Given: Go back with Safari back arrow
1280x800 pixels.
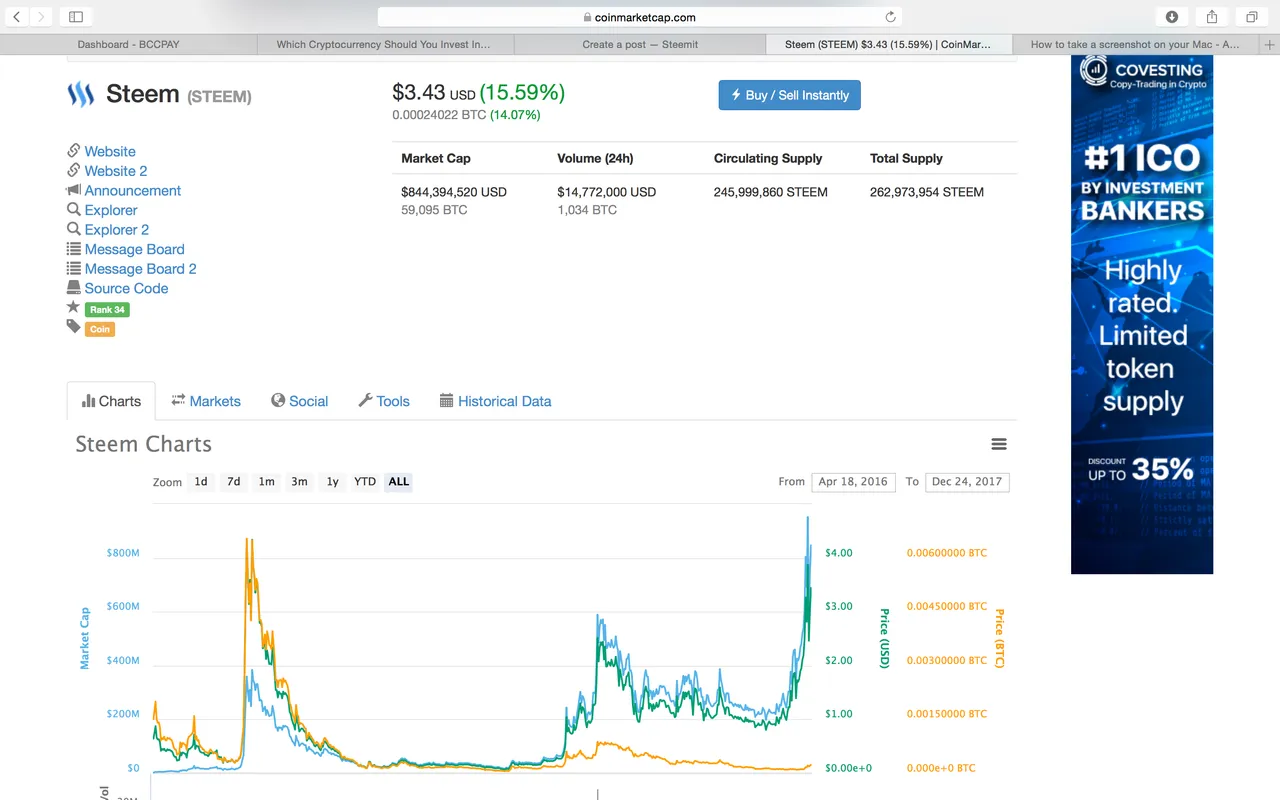Looking at the screenshot, I should click(x=17, y=17).
